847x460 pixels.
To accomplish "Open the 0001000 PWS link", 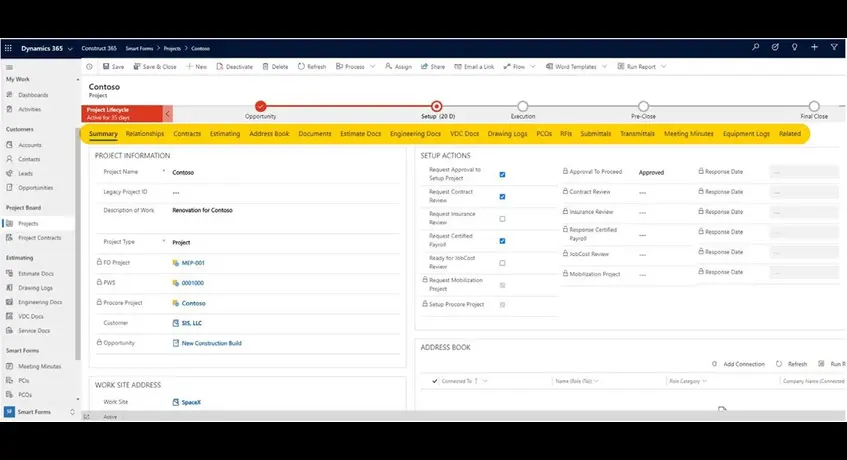I will pyautogui.click(x=192, y=283).
